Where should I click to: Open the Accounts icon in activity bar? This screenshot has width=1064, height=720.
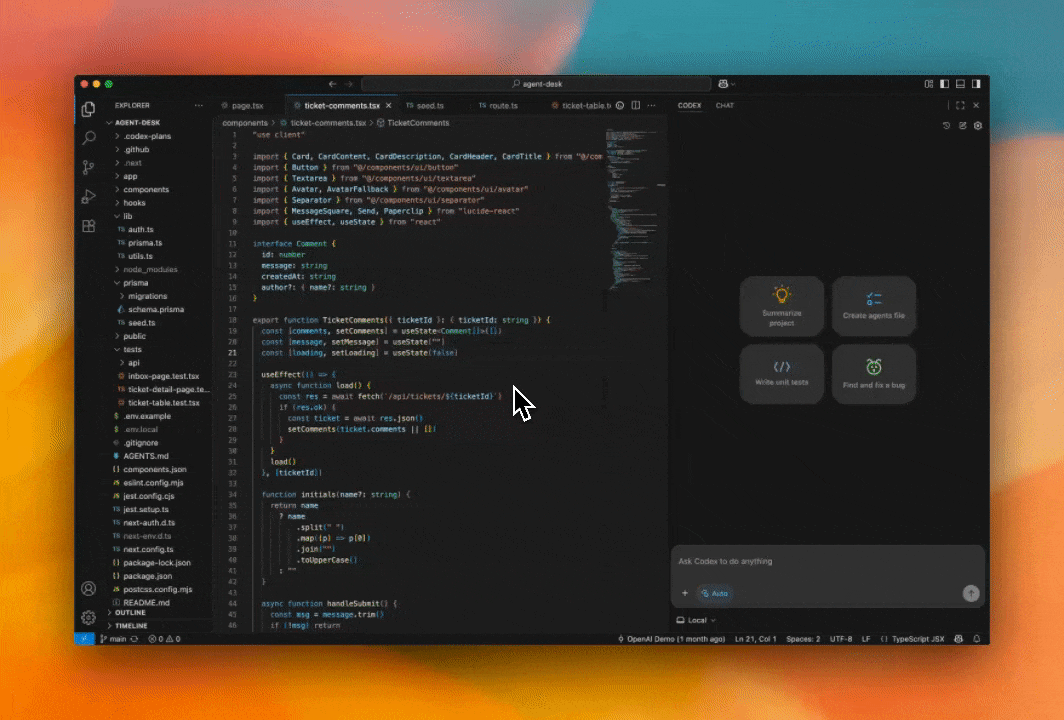click(x=89, y=589)
